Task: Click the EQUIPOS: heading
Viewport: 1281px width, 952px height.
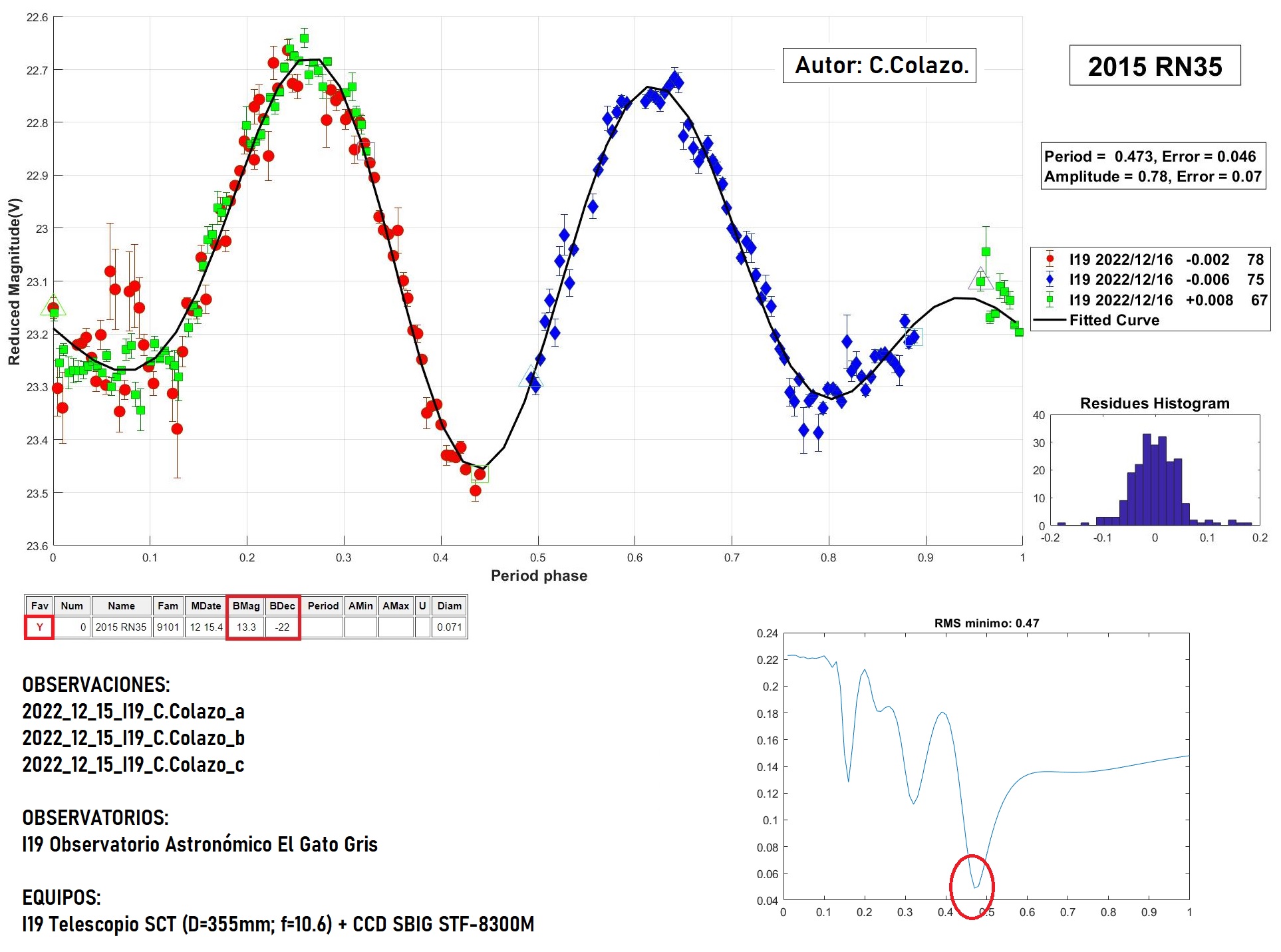Action: [62, 897]
